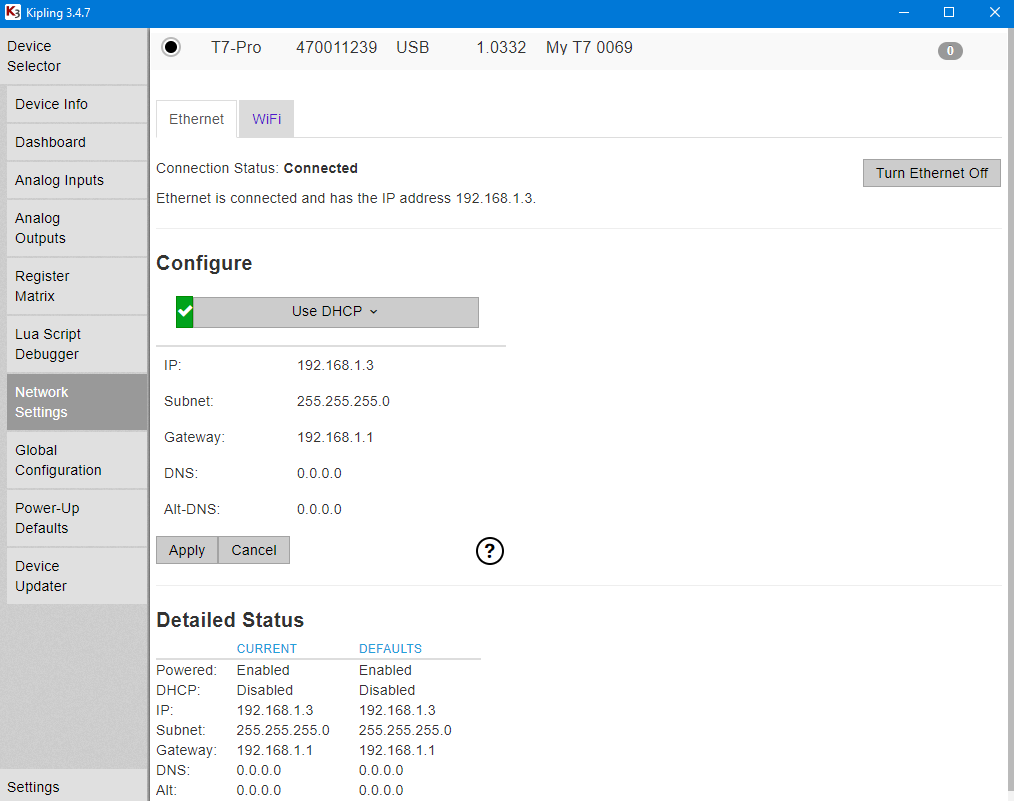
Task: Click the error count badge in the header
Action: click(x=949, y=50)
